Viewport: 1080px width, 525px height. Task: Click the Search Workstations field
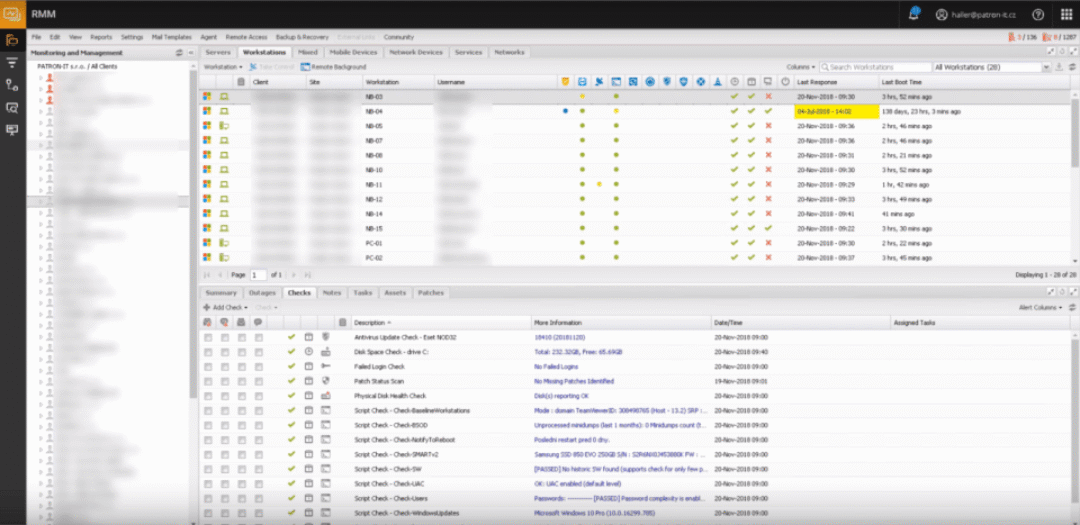pos(878,67)
